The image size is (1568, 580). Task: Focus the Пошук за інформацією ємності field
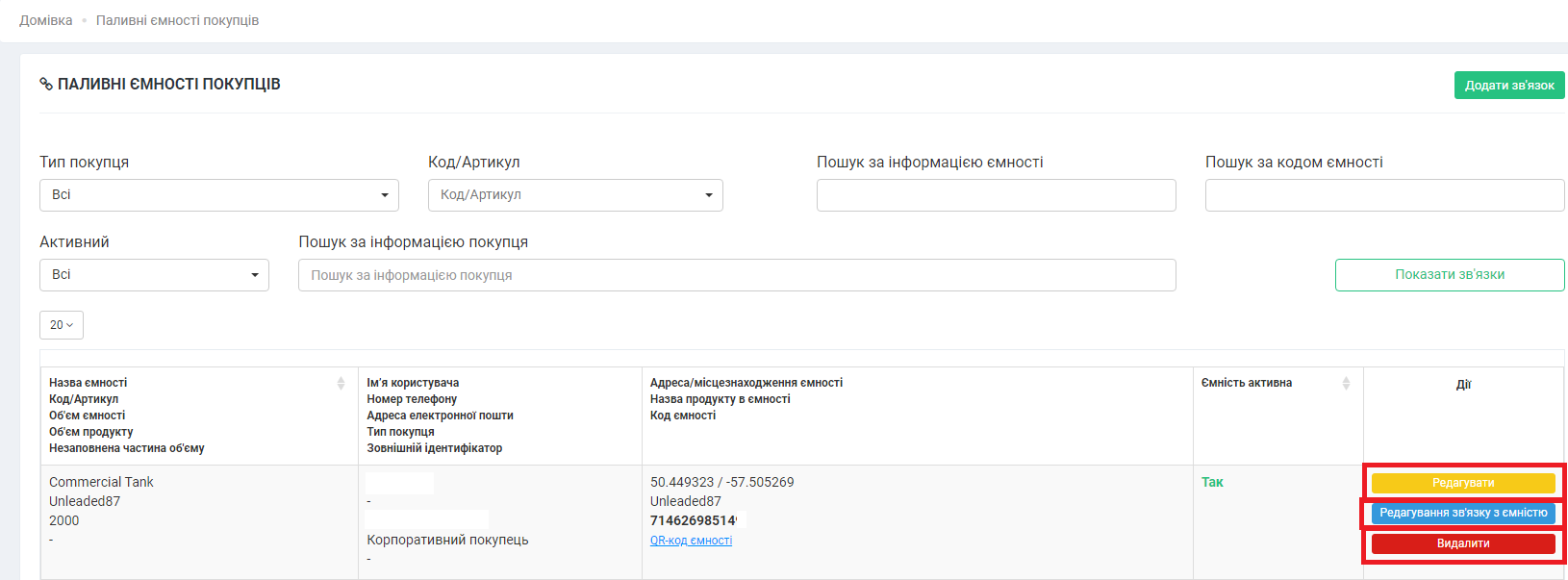tap(996, 195)
